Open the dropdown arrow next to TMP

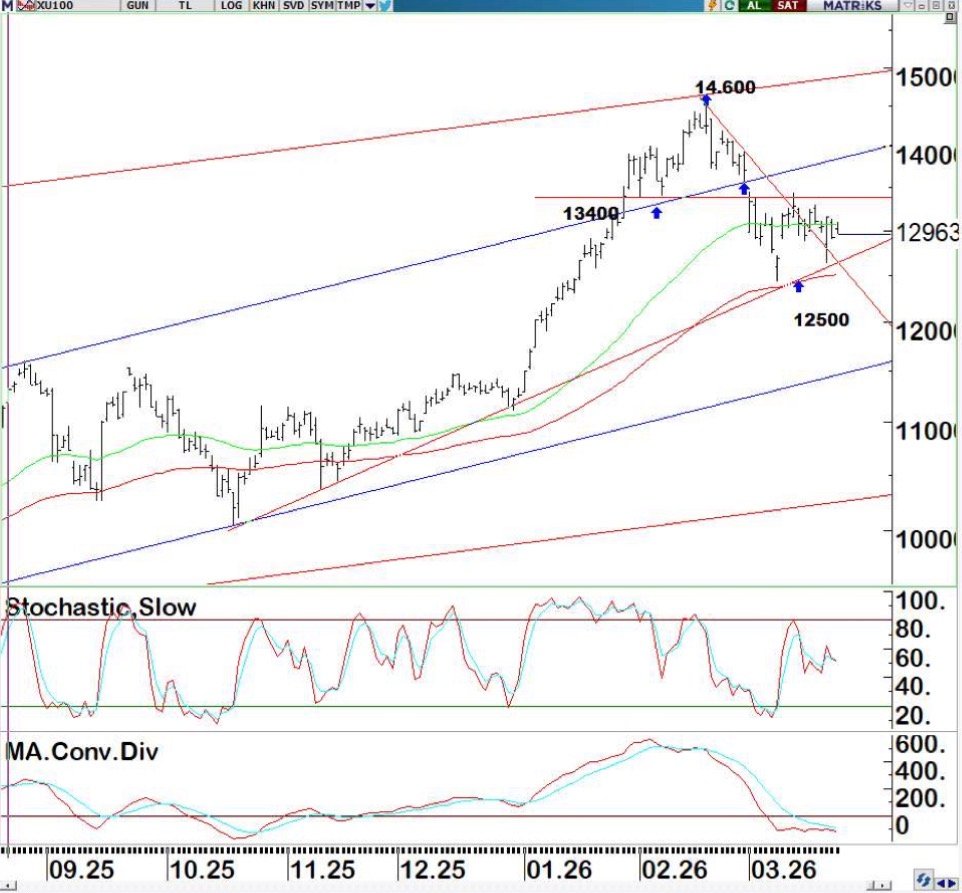click(x=370, y=6)
